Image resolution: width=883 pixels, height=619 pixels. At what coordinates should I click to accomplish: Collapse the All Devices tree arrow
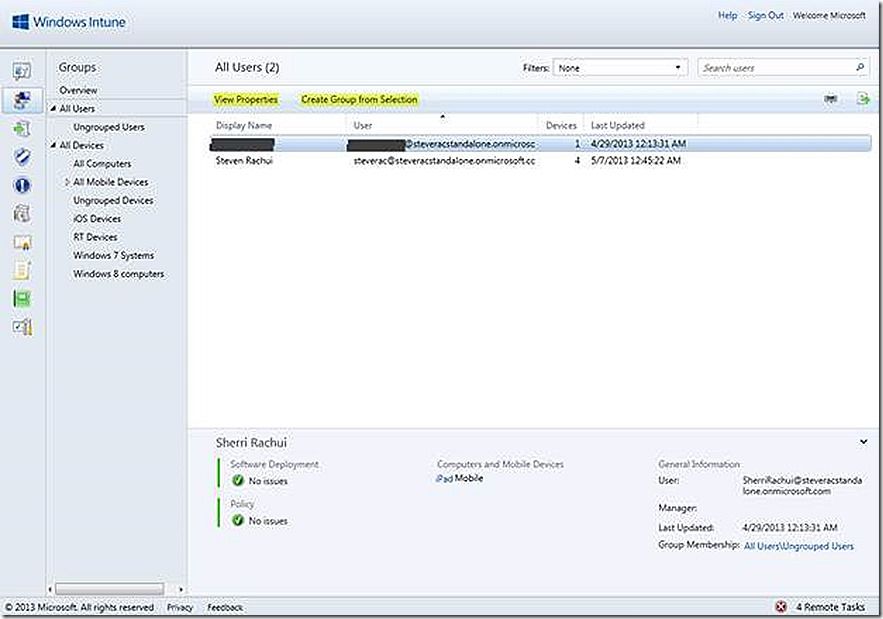click(53, 145)
